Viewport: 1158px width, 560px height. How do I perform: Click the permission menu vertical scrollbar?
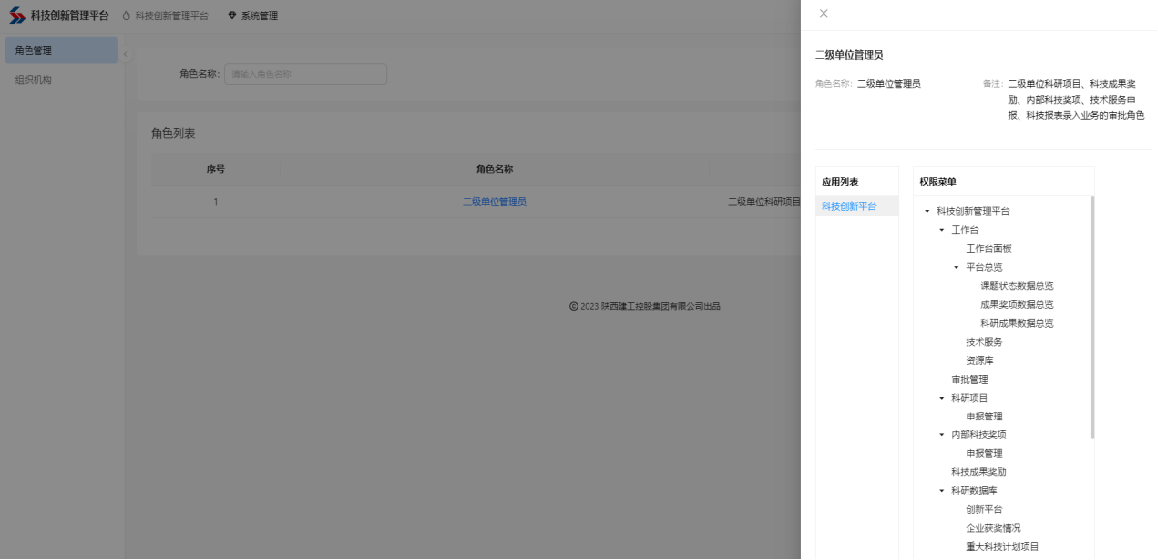pyautogui.click(x=1092, y=318)
